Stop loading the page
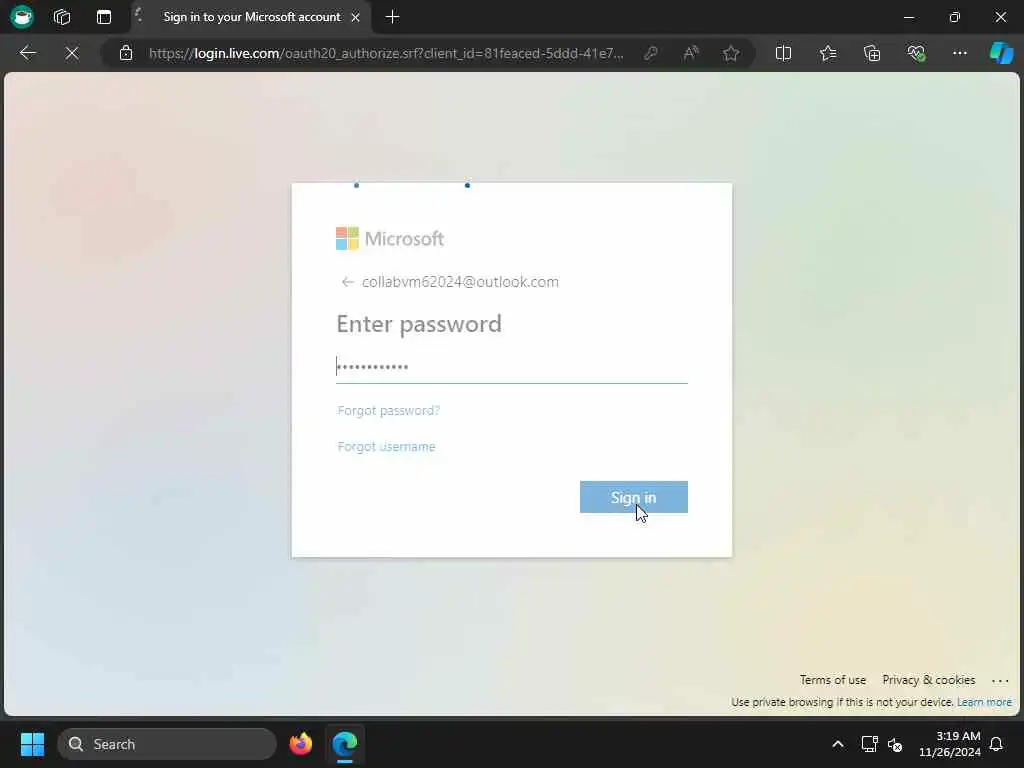1024x768 pixels. [x=72, y=53]
